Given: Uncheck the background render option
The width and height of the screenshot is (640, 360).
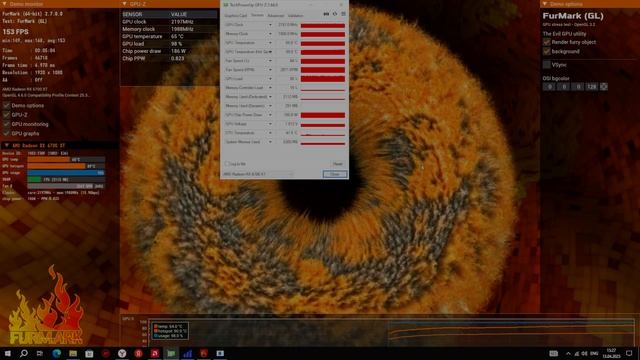Looking at the screenshot, I should 547,51.
